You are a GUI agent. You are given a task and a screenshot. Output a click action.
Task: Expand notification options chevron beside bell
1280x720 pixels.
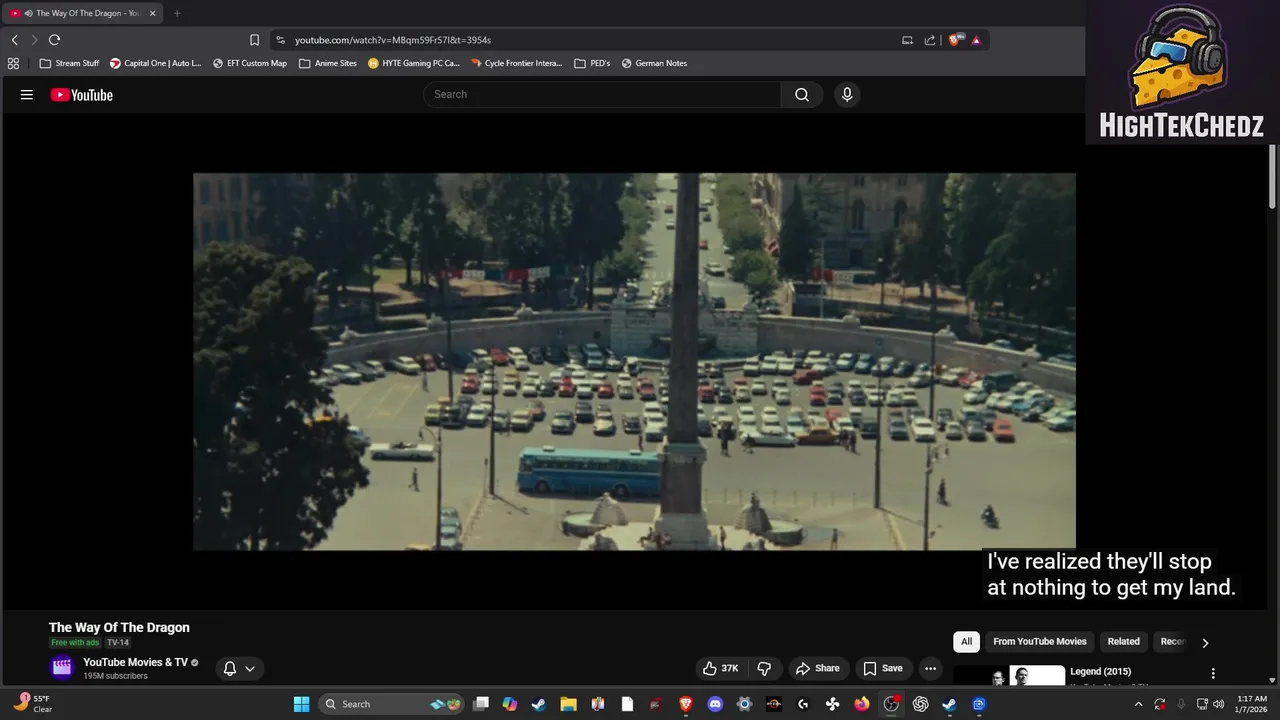[250, 668]
